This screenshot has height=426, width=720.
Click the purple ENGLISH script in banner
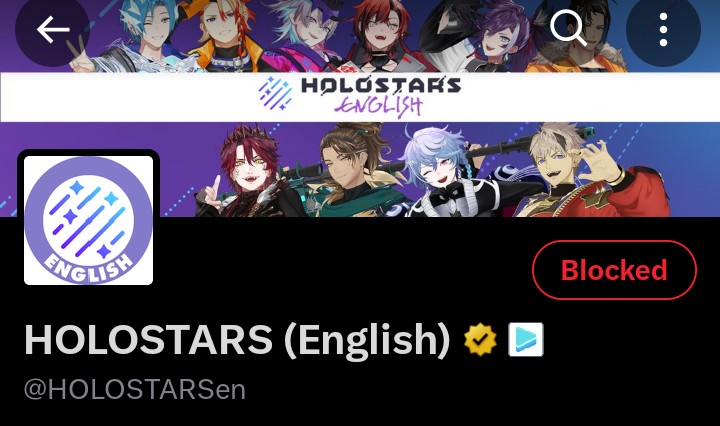pos(378,107)
